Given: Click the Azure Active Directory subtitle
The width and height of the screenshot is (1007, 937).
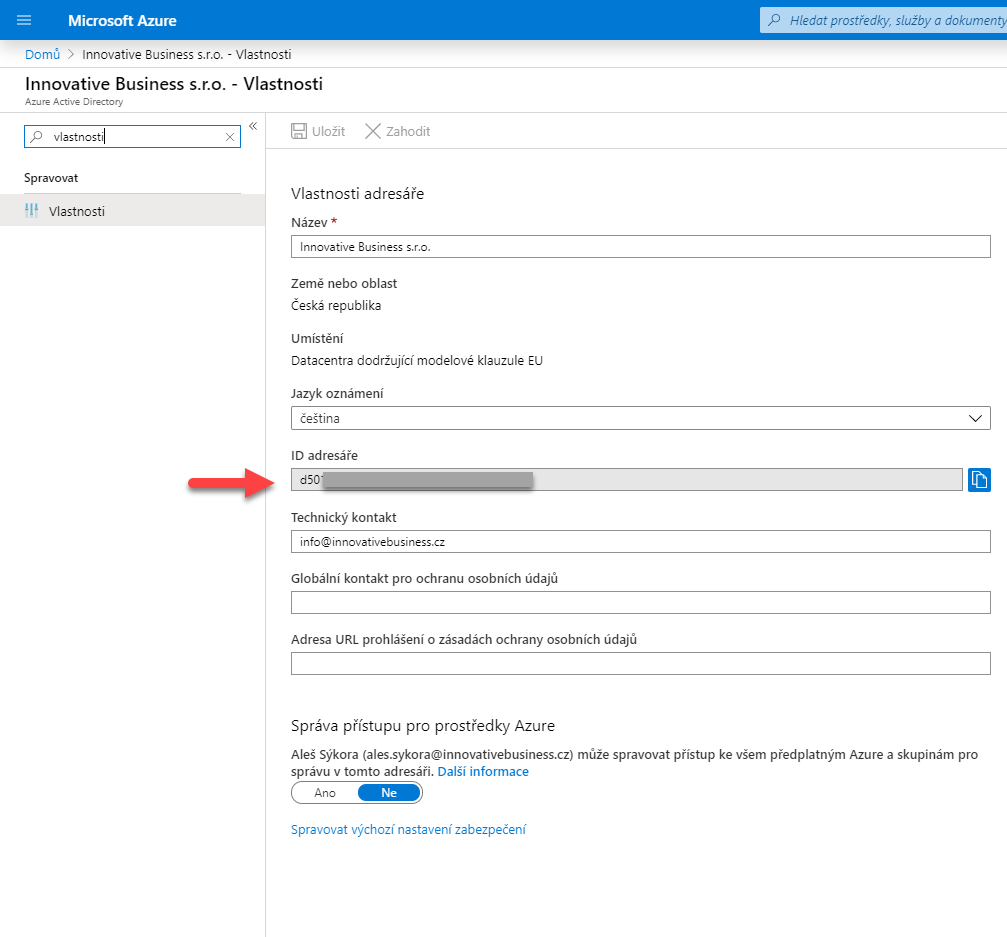Looking at the screenshot, I should pyautogui.click(x=74, y=101).
